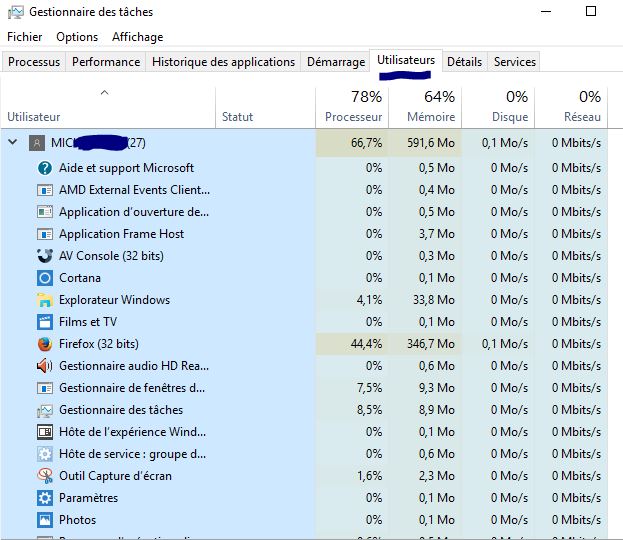Viewport: 623px width, 540px height.
Task: Click the user's 66,7% processor total
Action: click(x=366, y=143)
